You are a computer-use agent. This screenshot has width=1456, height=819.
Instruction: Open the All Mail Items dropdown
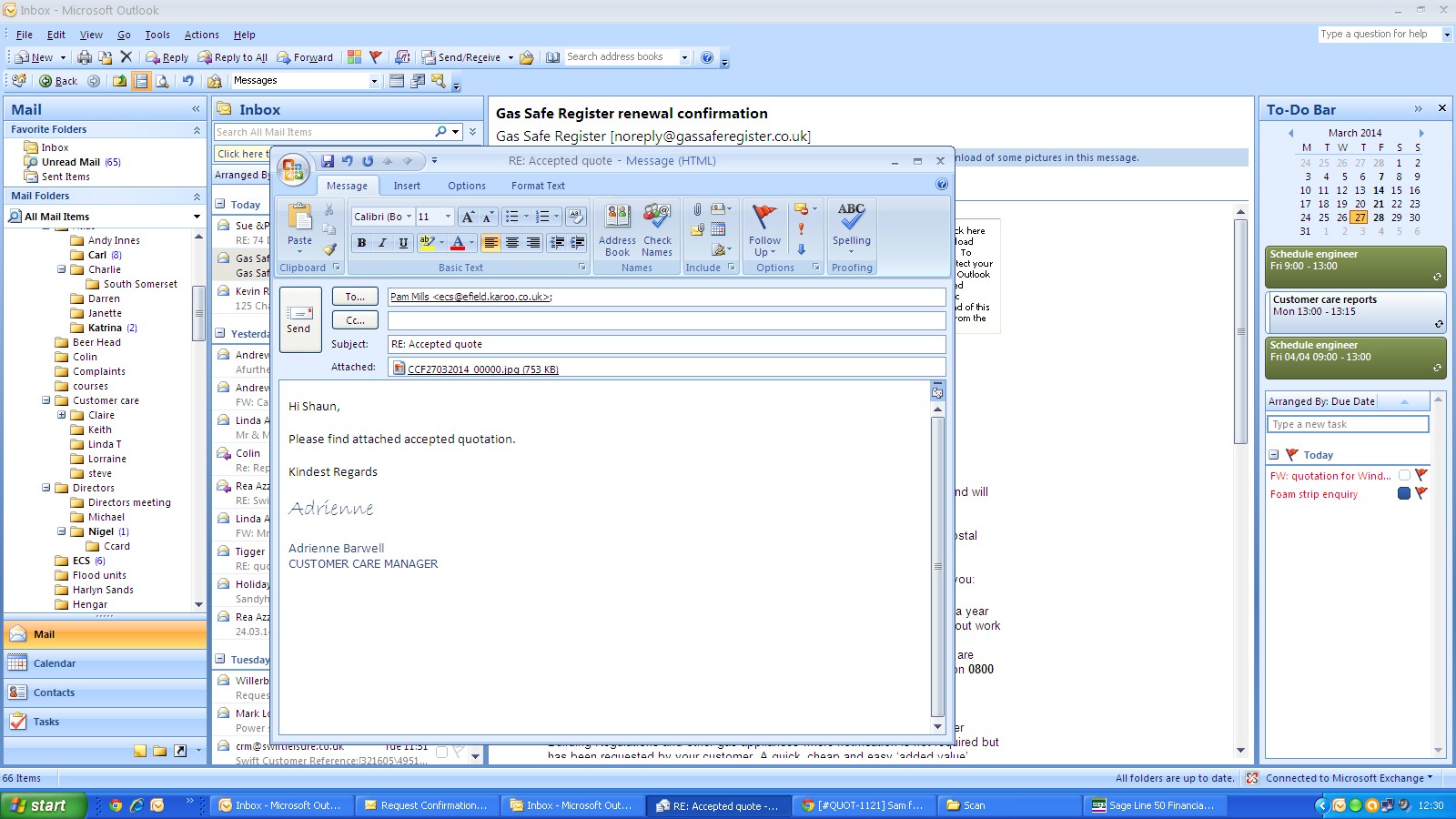pyautogui.click(x=197, y=217)
